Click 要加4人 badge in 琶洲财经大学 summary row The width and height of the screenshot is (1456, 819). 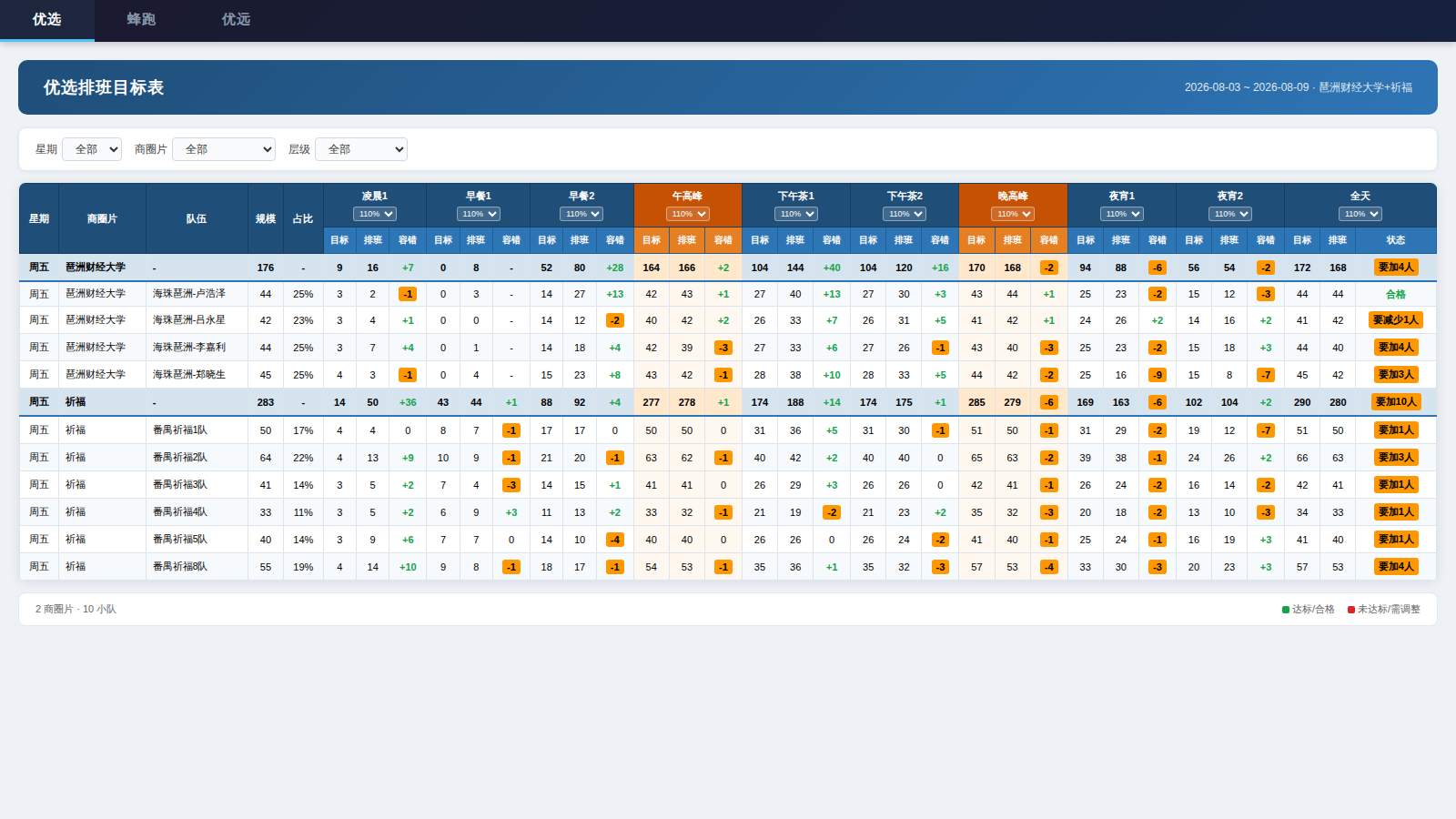[1396, 268]
